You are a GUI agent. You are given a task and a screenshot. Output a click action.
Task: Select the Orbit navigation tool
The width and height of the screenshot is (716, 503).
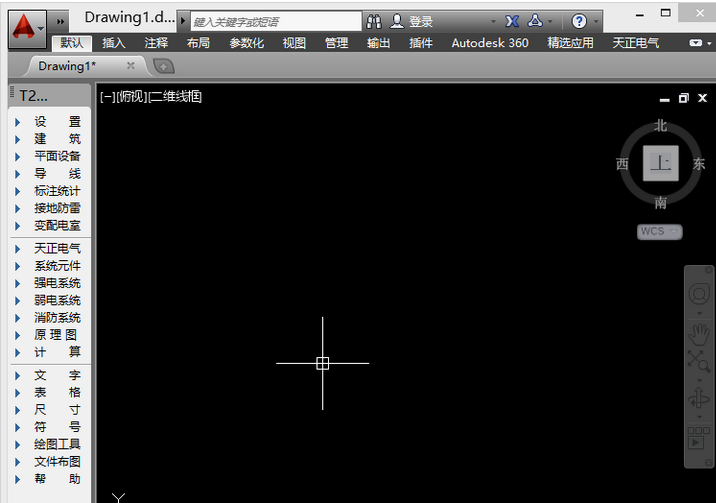point(699,398)
